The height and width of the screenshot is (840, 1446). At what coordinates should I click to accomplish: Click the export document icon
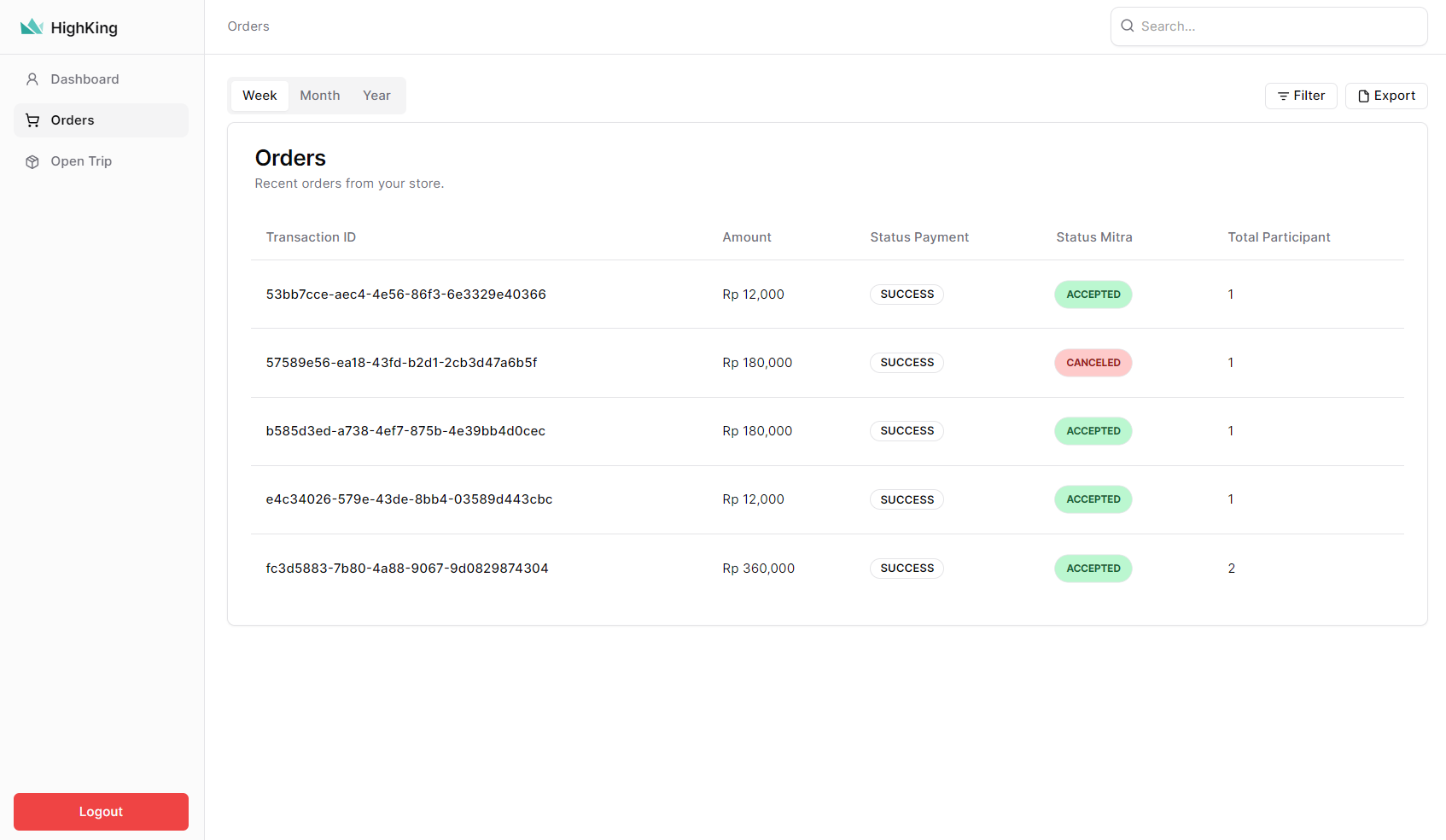click(x=1363, y=96)
